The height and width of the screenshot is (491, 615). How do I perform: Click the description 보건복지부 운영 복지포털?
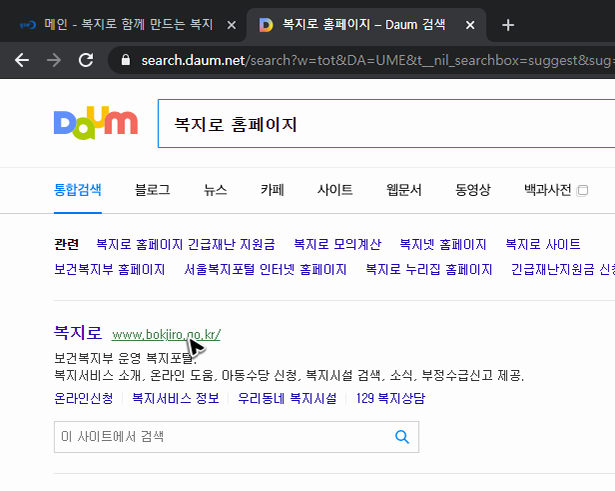click(x=126, y=358)
